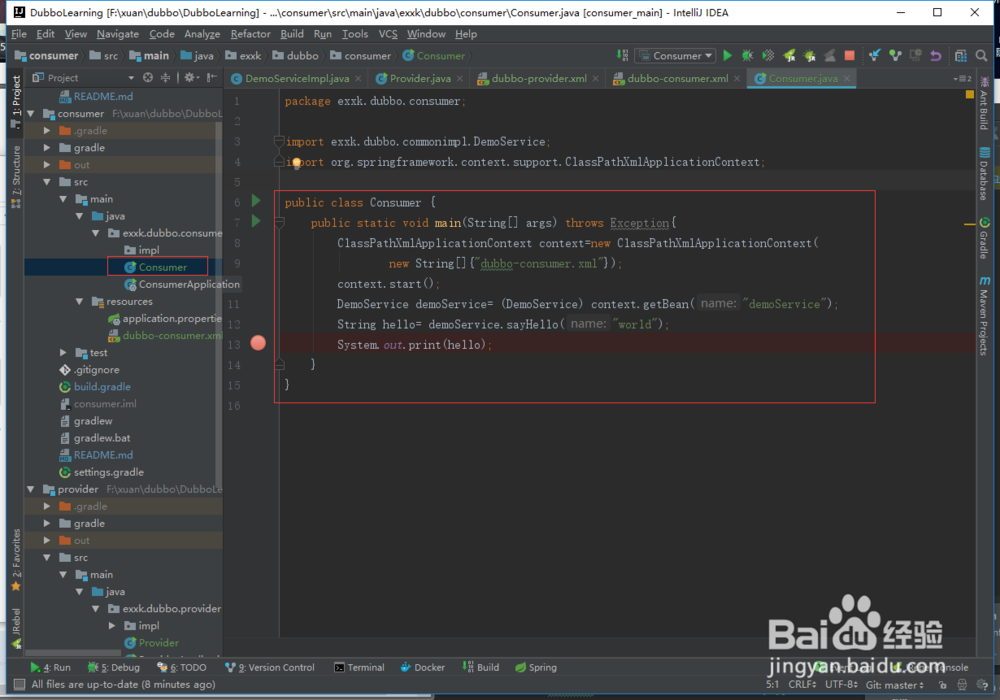Toggle tool window quick access button in bottom-left corner
Viewport: 1000px width, 700px height.
pyautogui.click(x=20, y=685)
